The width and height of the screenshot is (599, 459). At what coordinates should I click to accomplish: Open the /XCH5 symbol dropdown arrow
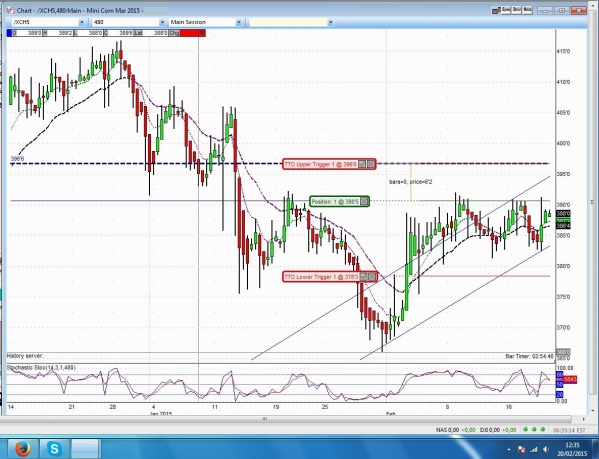[81, 23]
